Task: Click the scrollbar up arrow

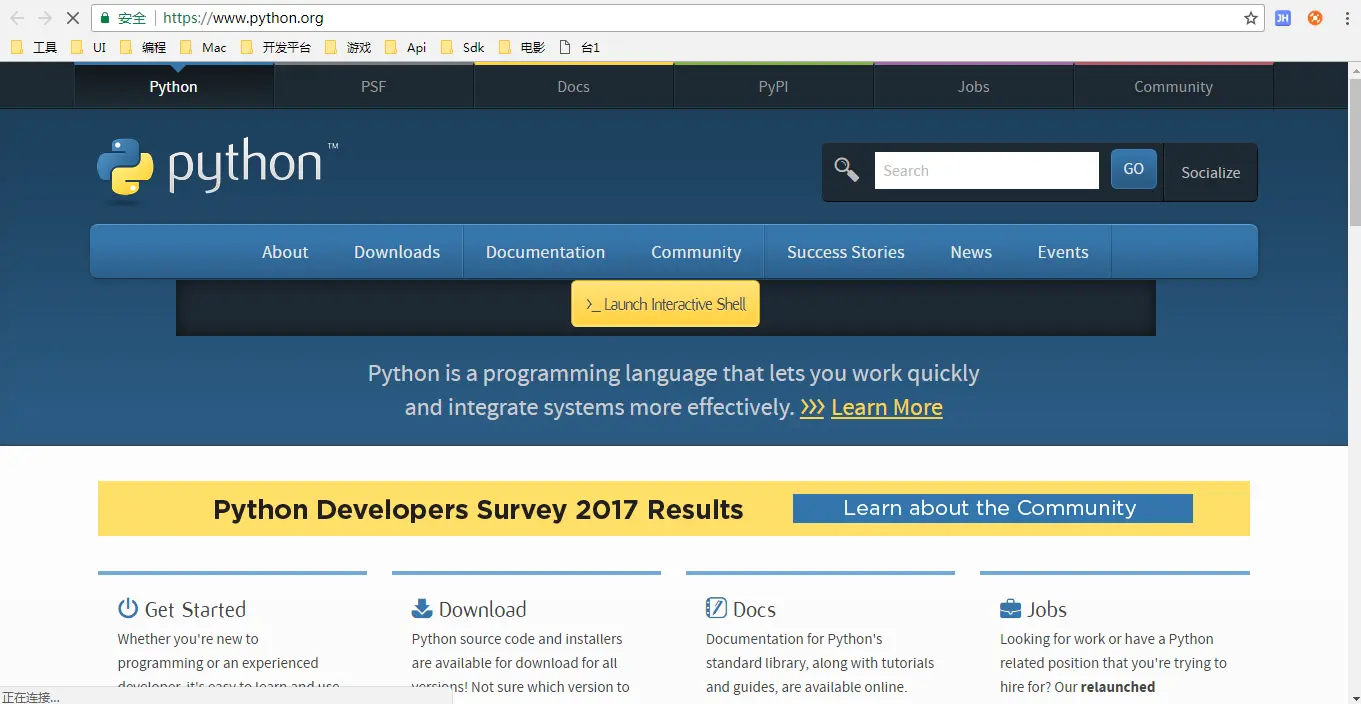Action: tap(1354, 70)
